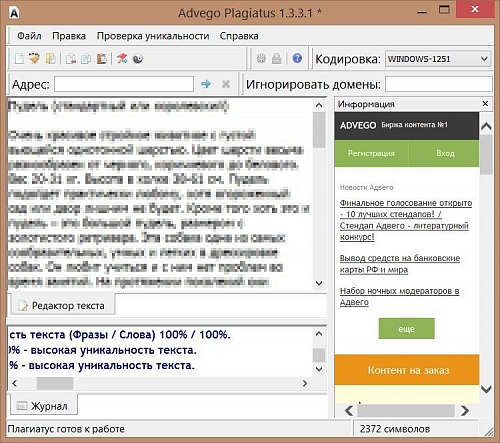Switch to the Редактор текста tab

[63, 305]
